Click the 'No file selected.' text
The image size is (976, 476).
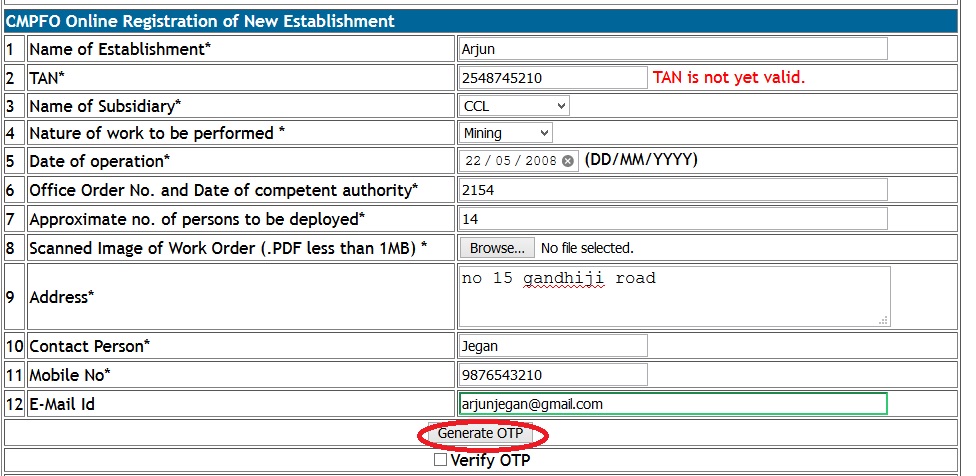[x=587, y=248]
